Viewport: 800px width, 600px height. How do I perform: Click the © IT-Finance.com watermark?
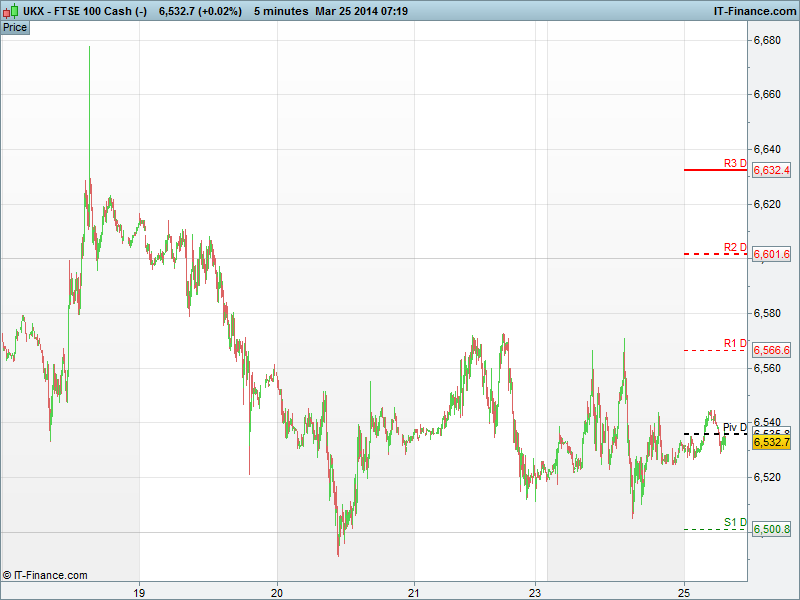tap(45, 575)
